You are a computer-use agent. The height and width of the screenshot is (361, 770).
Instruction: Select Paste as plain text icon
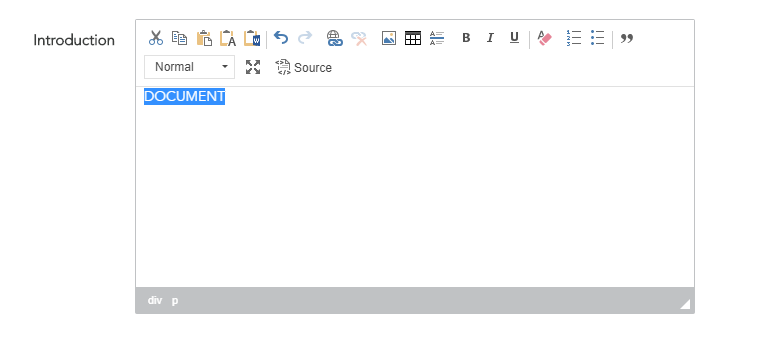pos(228,38)
